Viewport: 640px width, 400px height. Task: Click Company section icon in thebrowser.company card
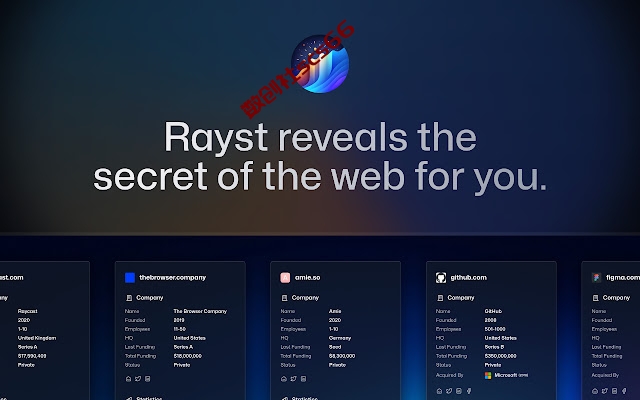[129, 298]
